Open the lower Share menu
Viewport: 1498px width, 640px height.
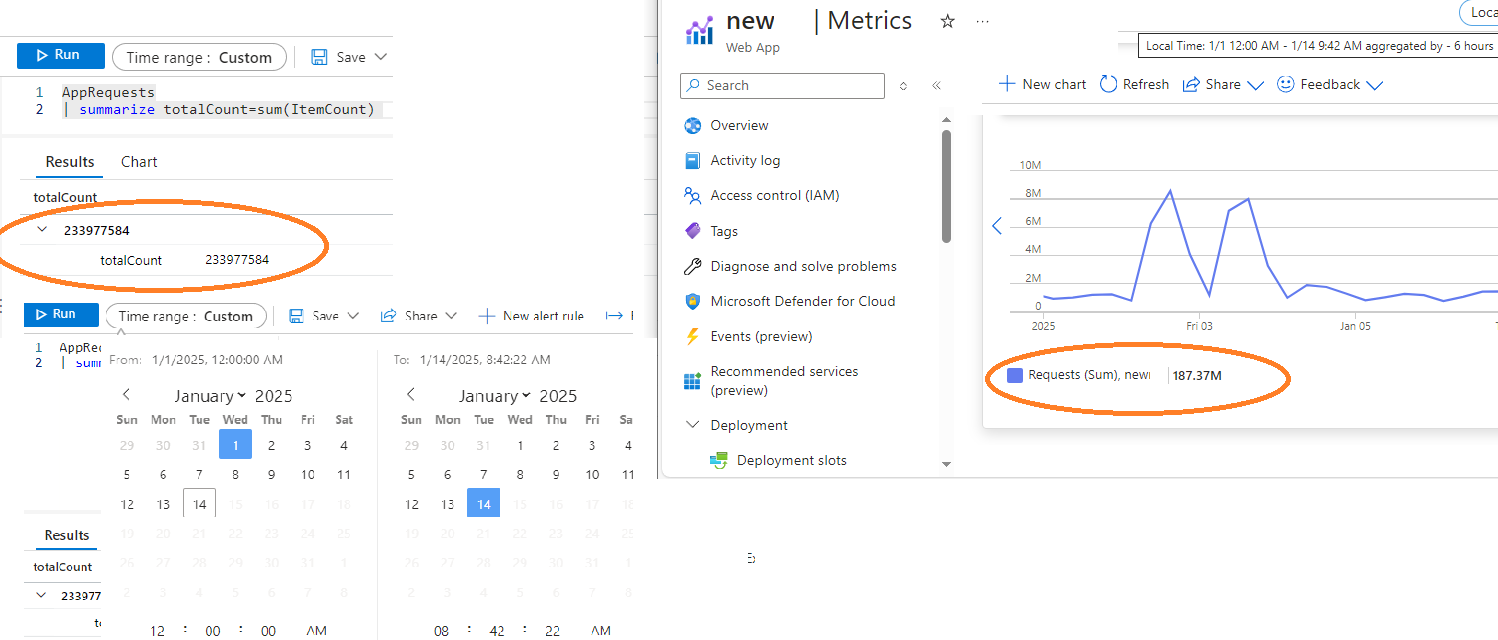pos(418,316)
